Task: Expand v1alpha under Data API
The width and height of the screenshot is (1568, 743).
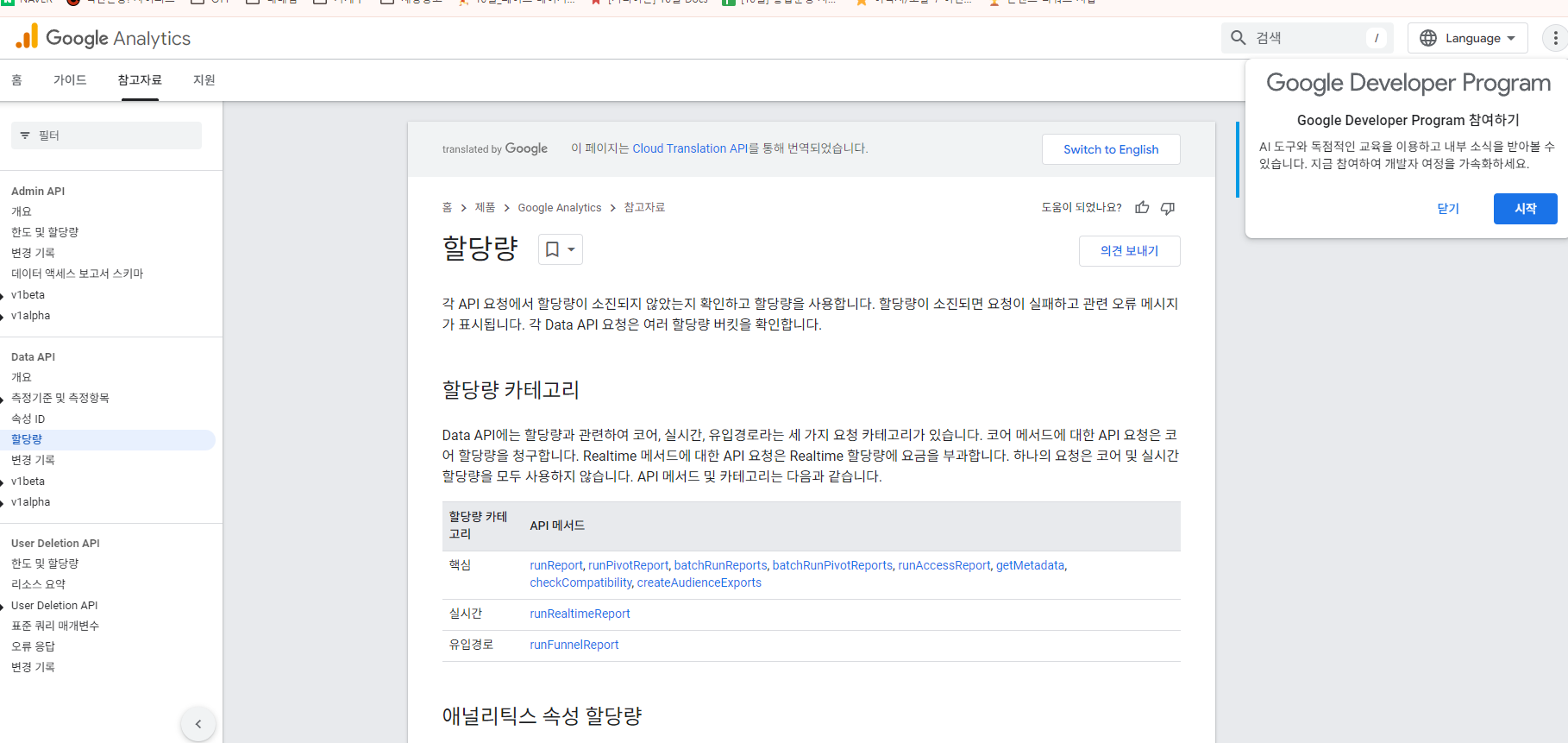Action: (x=3, y=502)
